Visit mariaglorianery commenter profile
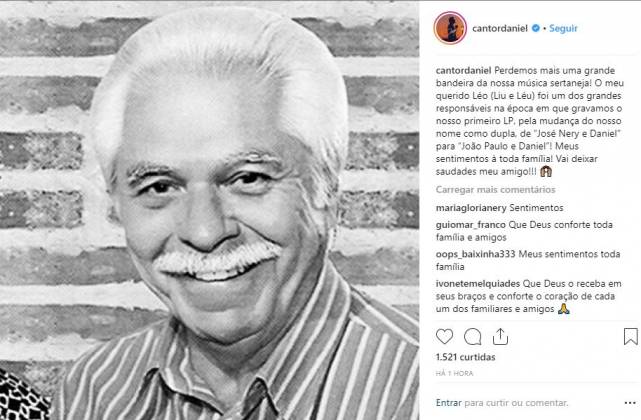 pos(471,208)
